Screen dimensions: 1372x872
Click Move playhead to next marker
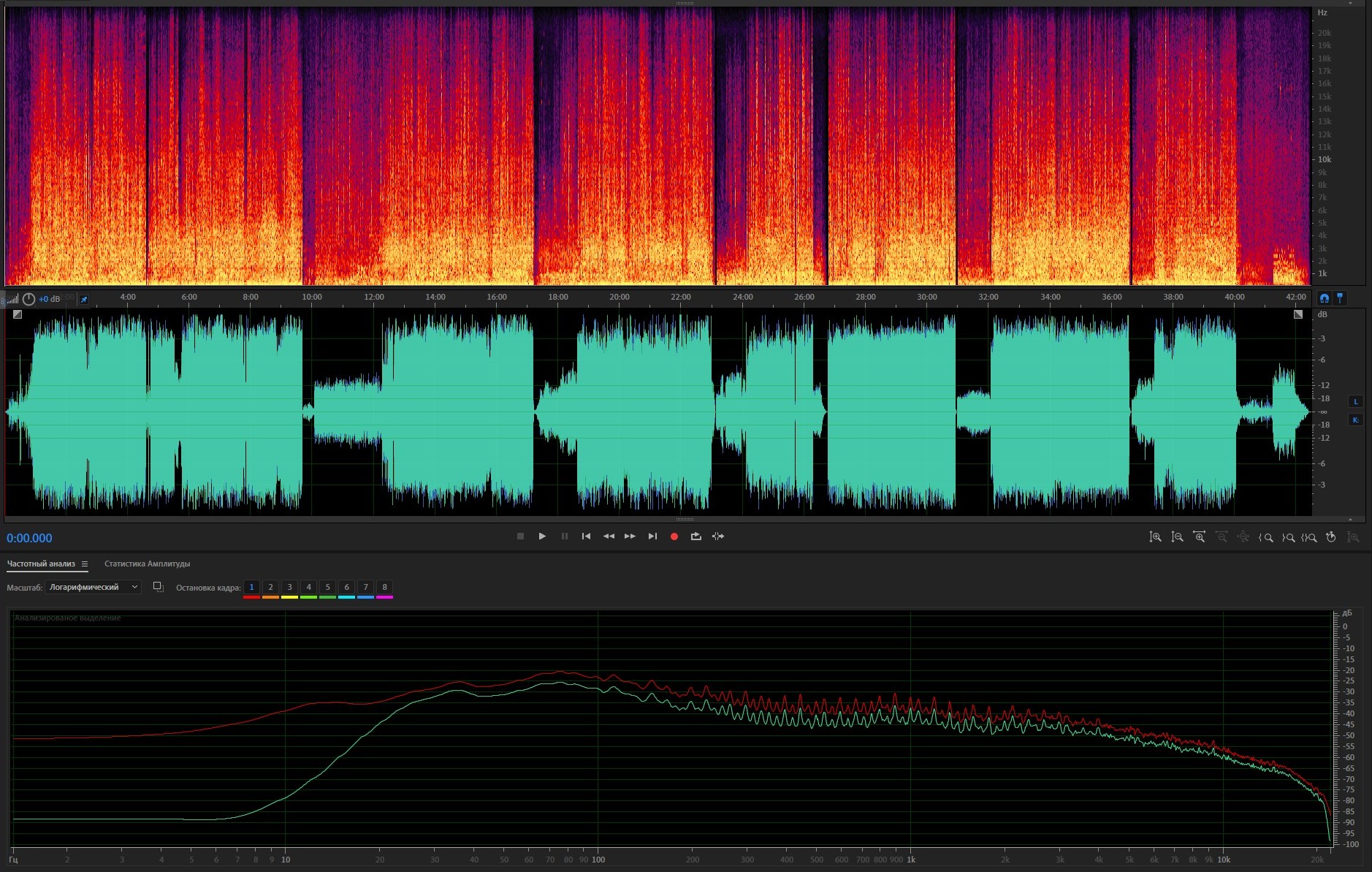[652, 537]
